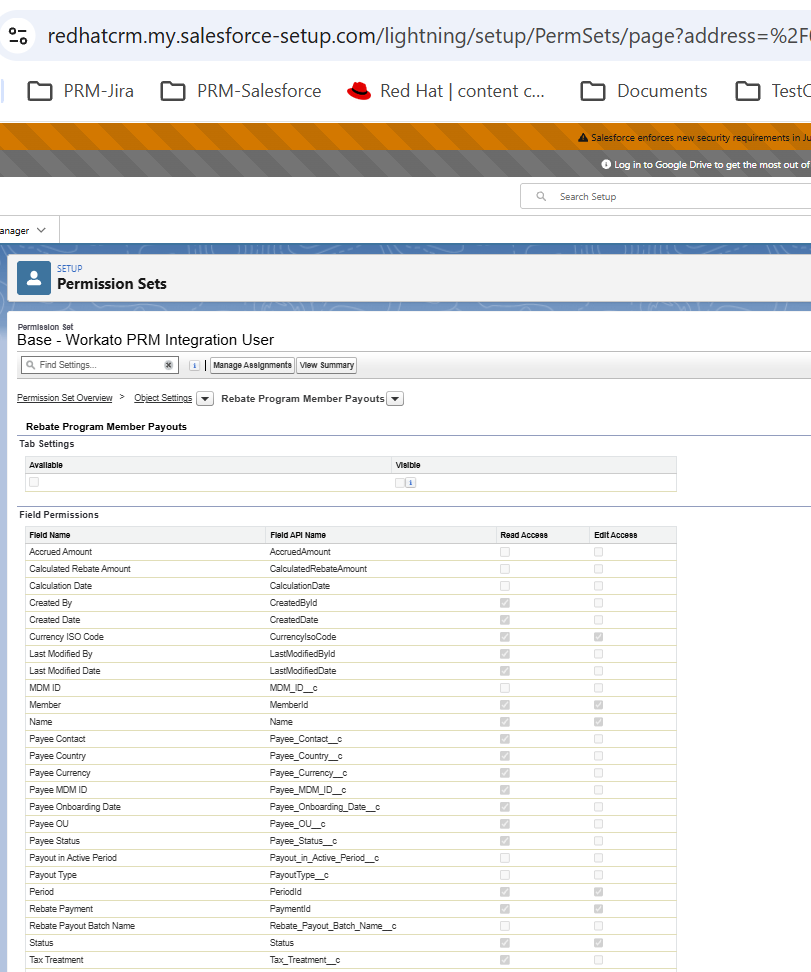This screenshot has width=811, height=972.
Task: Toggle Read Access for MDM ID
Action: tap(505, 687)
